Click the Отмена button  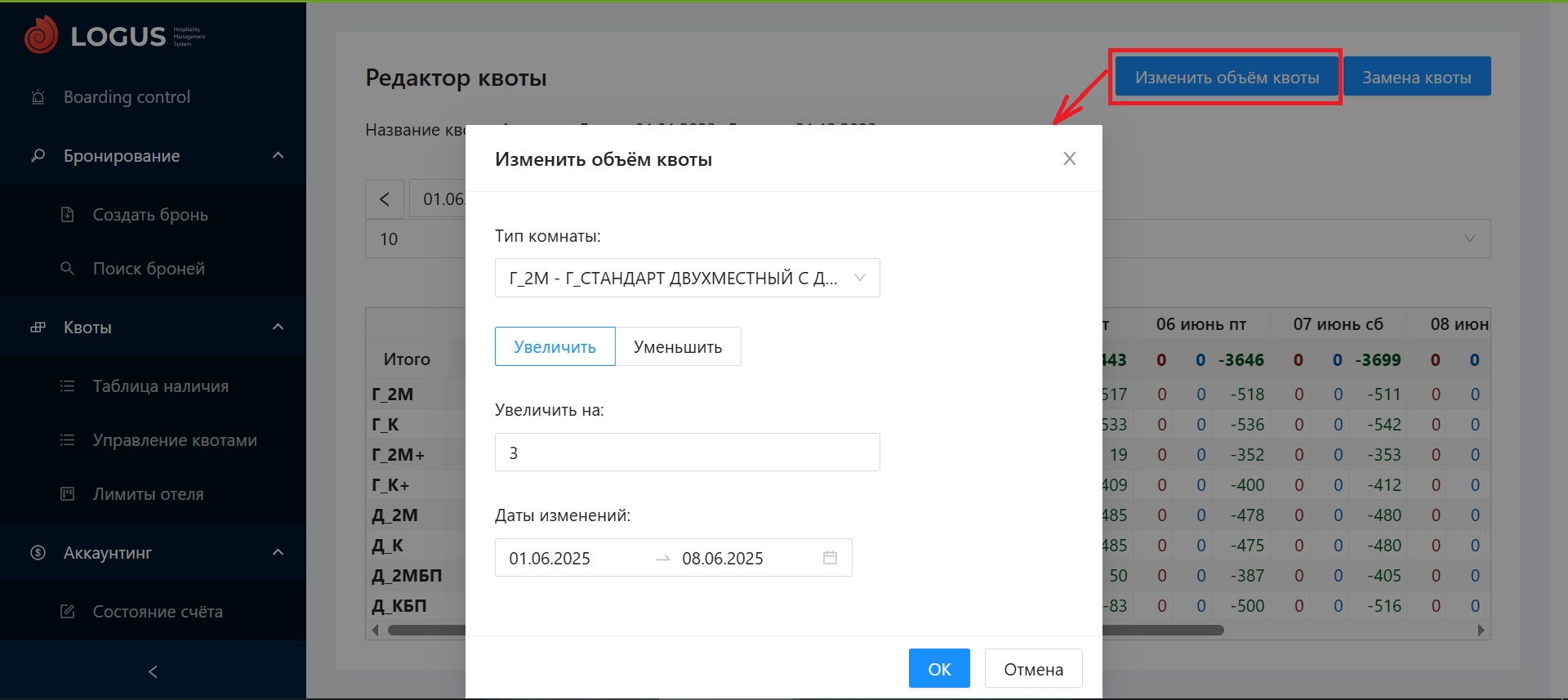1033,669
